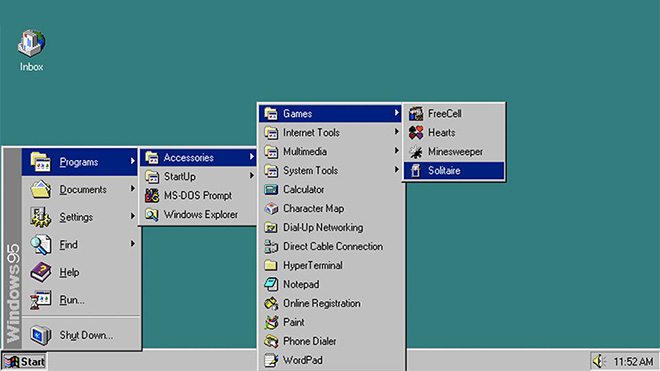Click the Phone Dialer icon
Image resolution: width=660 pixels, height=371 pixels.
pos(271,341)
